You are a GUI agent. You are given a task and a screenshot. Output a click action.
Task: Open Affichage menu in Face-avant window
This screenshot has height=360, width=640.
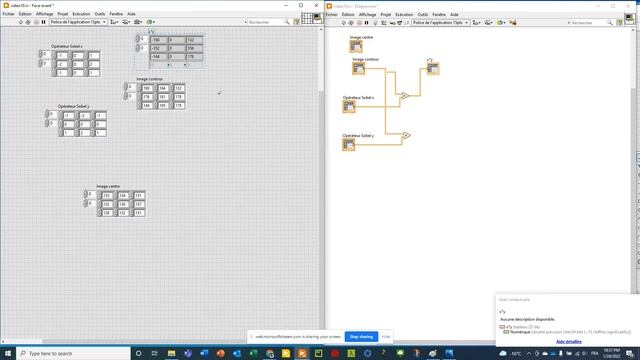point(44,14)
